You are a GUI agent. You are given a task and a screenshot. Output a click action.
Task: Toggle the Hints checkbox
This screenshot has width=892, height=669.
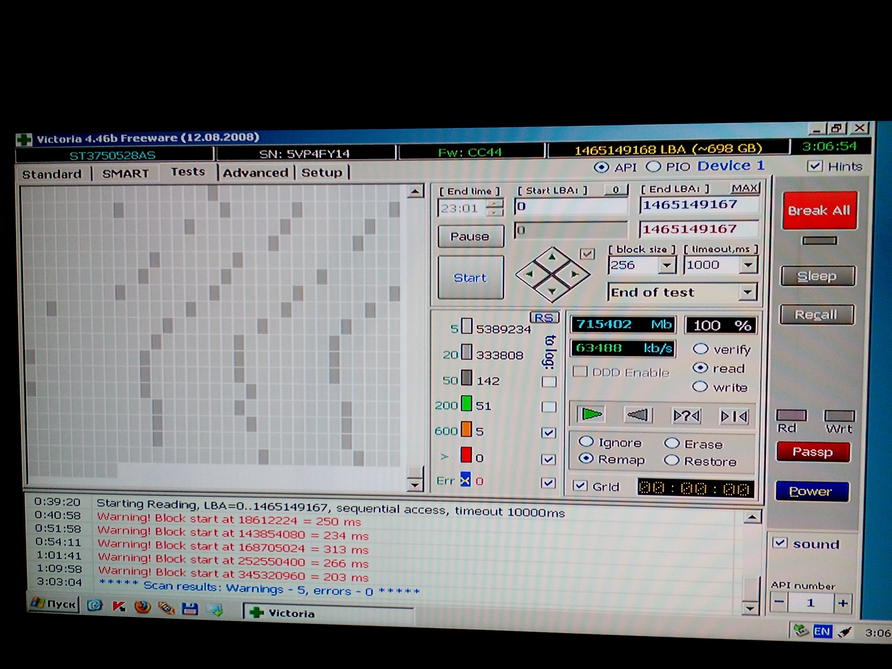point(815,166)
